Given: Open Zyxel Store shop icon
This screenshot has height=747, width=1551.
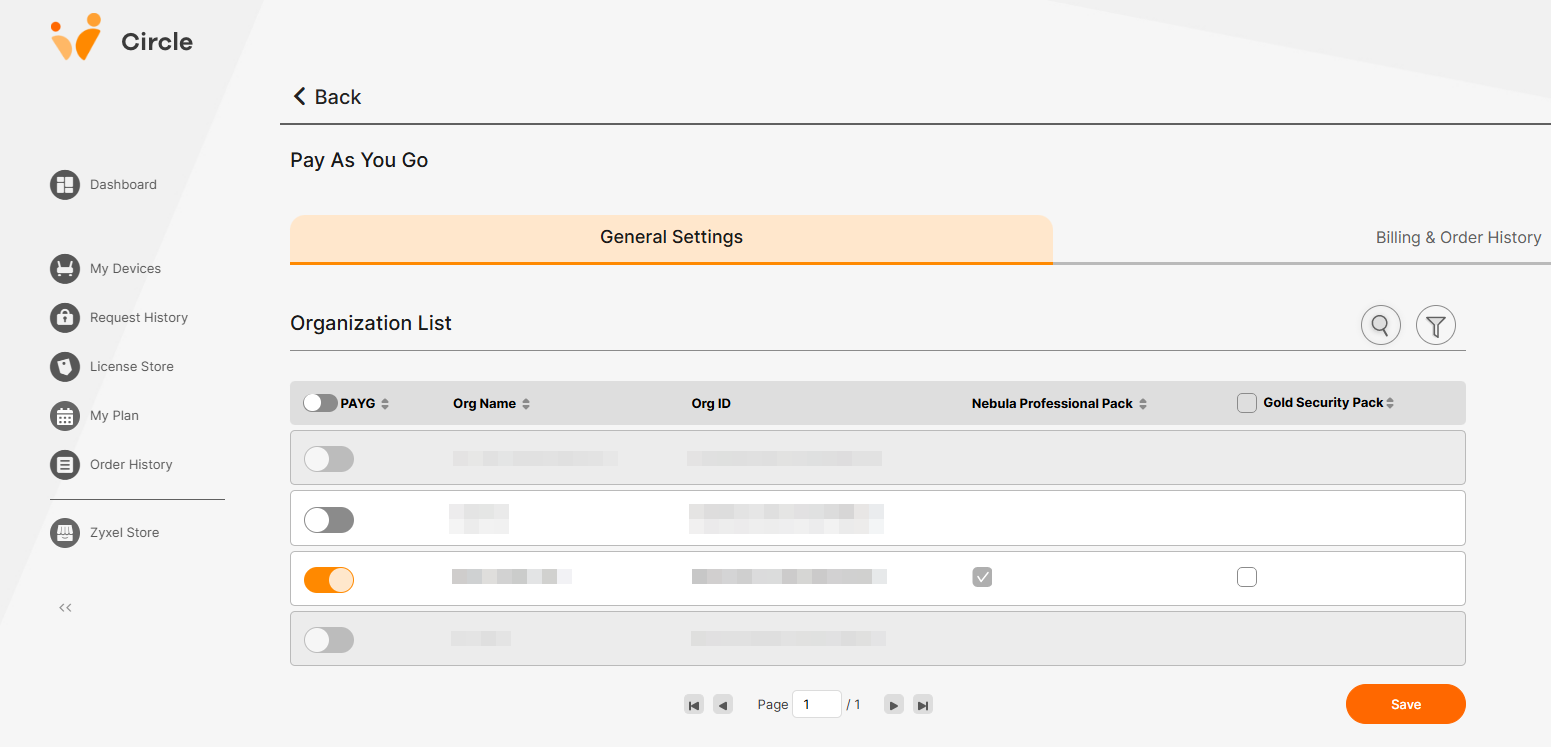Looking at the screenshot, I should coord(65,533).
